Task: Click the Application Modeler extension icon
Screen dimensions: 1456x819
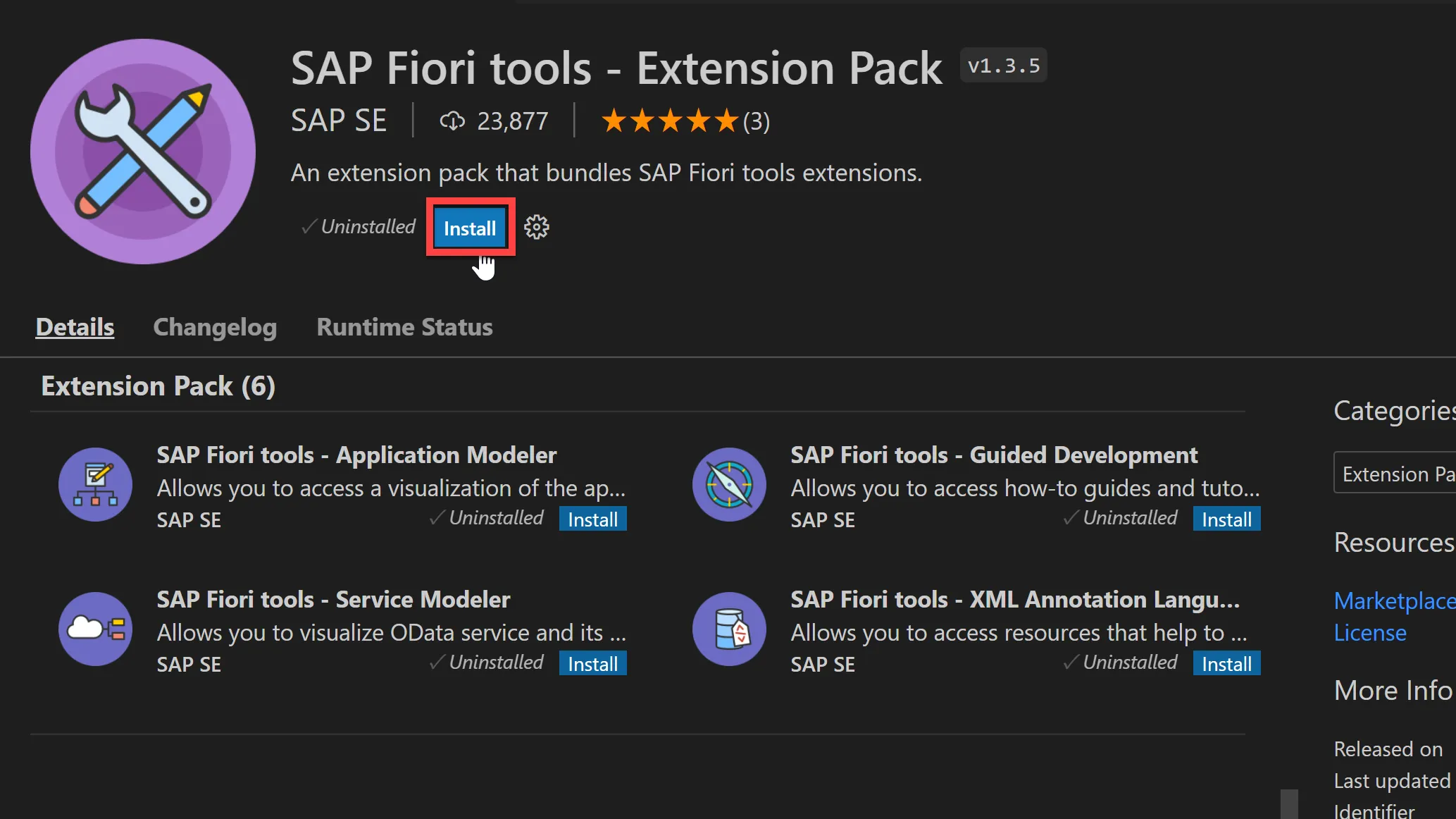Action: coord(95,485)
